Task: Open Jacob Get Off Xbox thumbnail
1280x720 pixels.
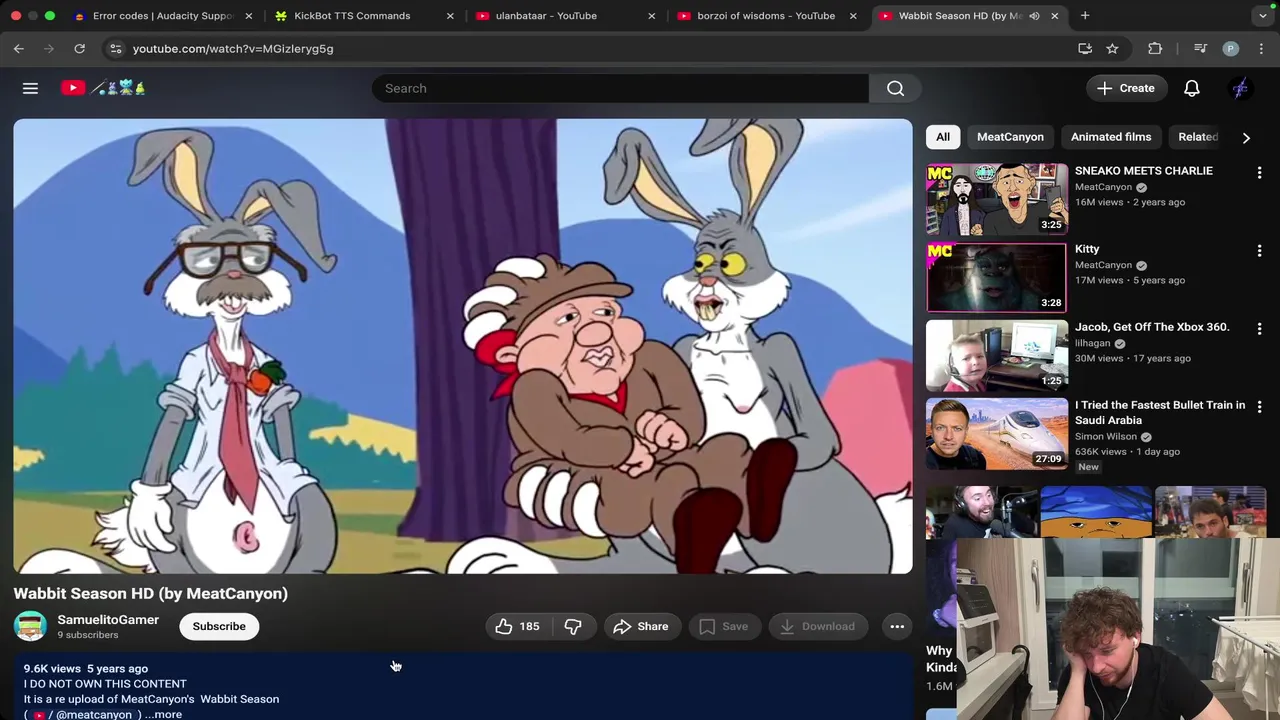Action: pyautogui.click(x=997, y=355)
